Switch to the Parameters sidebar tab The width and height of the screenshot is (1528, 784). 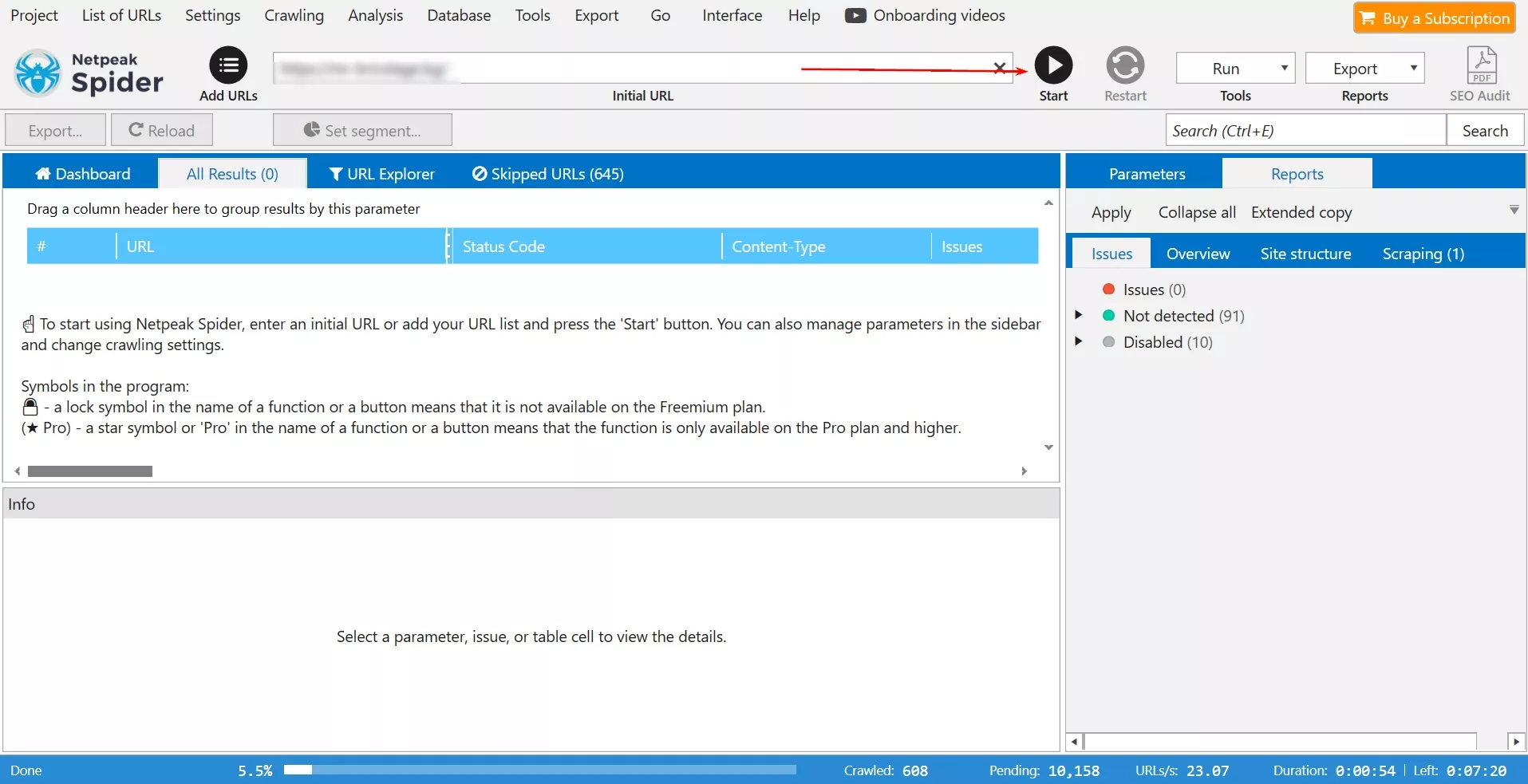(1147, 174)
